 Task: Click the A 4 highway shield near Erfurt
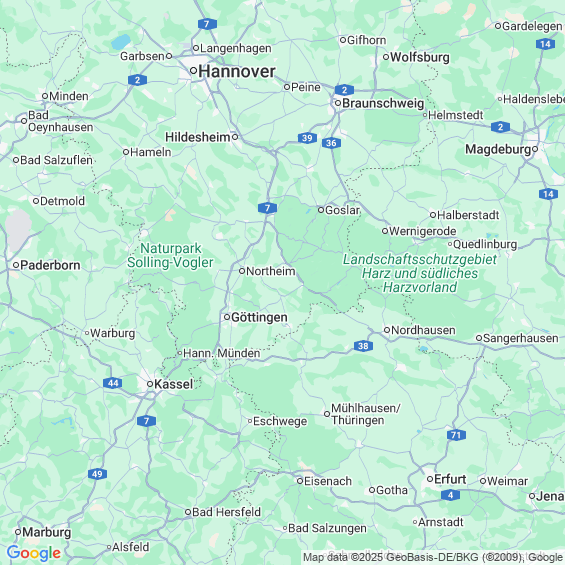(450, 495)
